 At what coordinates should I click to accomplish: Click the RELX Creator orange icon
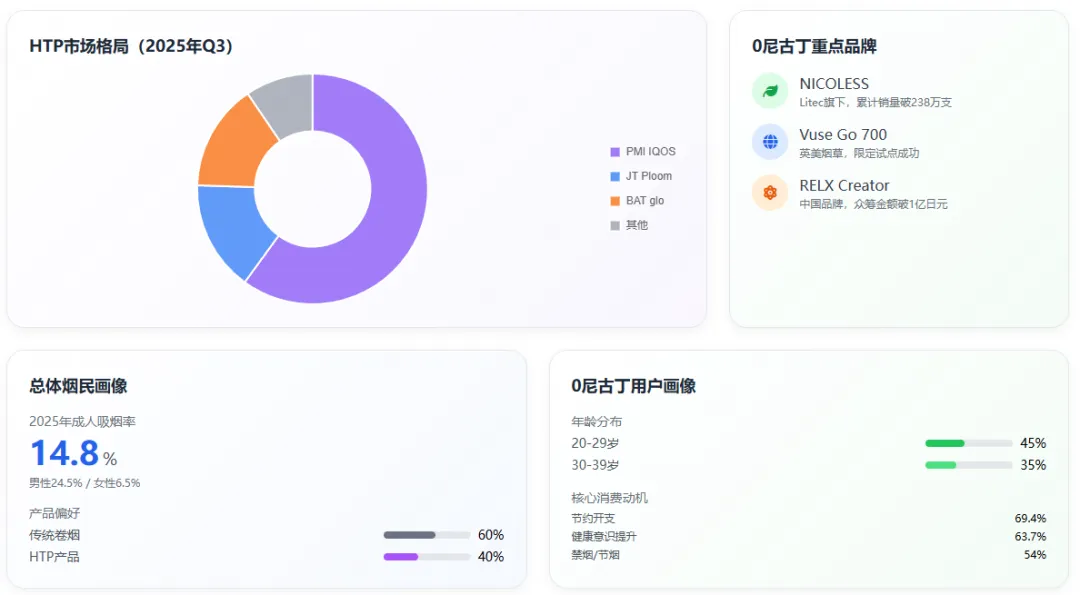click(770, 193)
